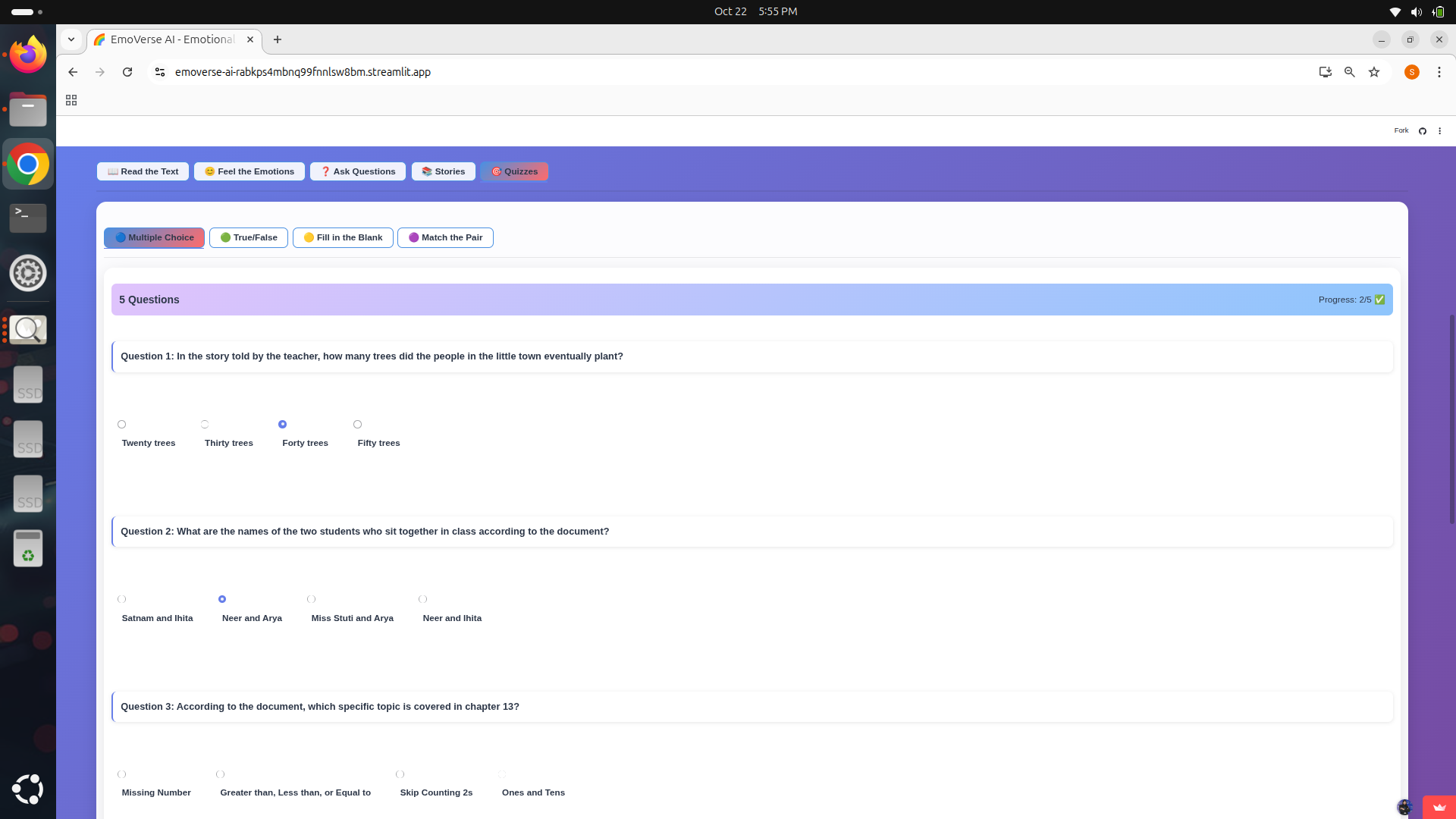Open the Streamlit three-dot app menu
The image size is (1456, 819).
click(1439, 131)
